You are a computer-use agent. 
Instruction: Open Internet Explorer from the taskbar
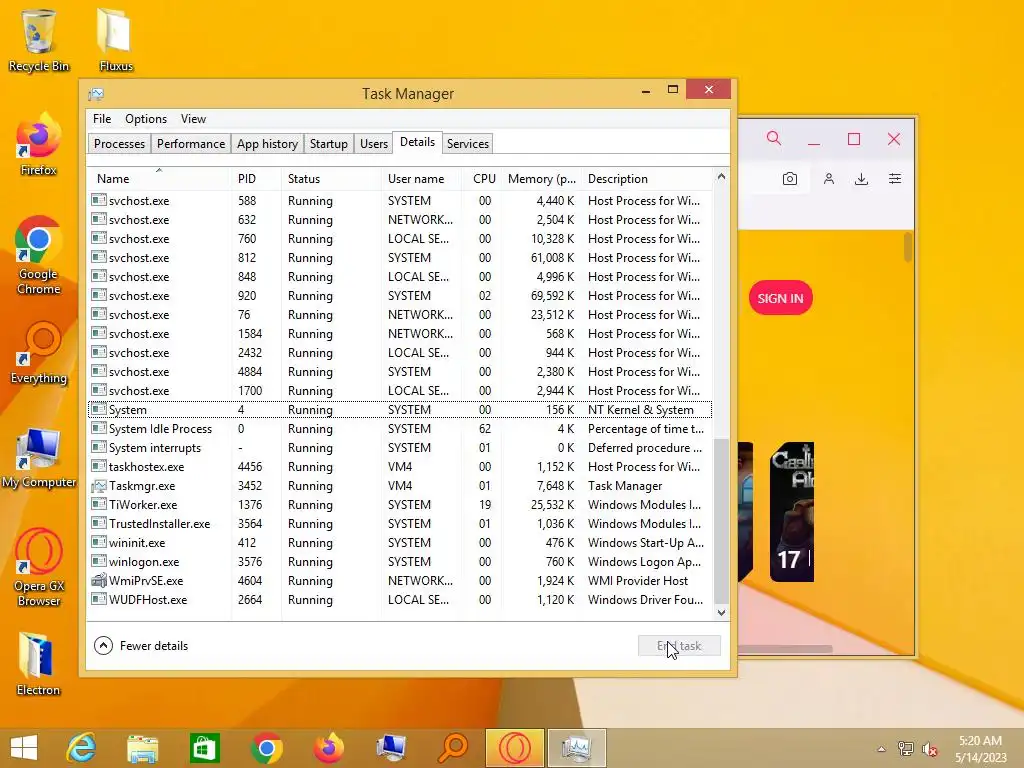[81, 748]
